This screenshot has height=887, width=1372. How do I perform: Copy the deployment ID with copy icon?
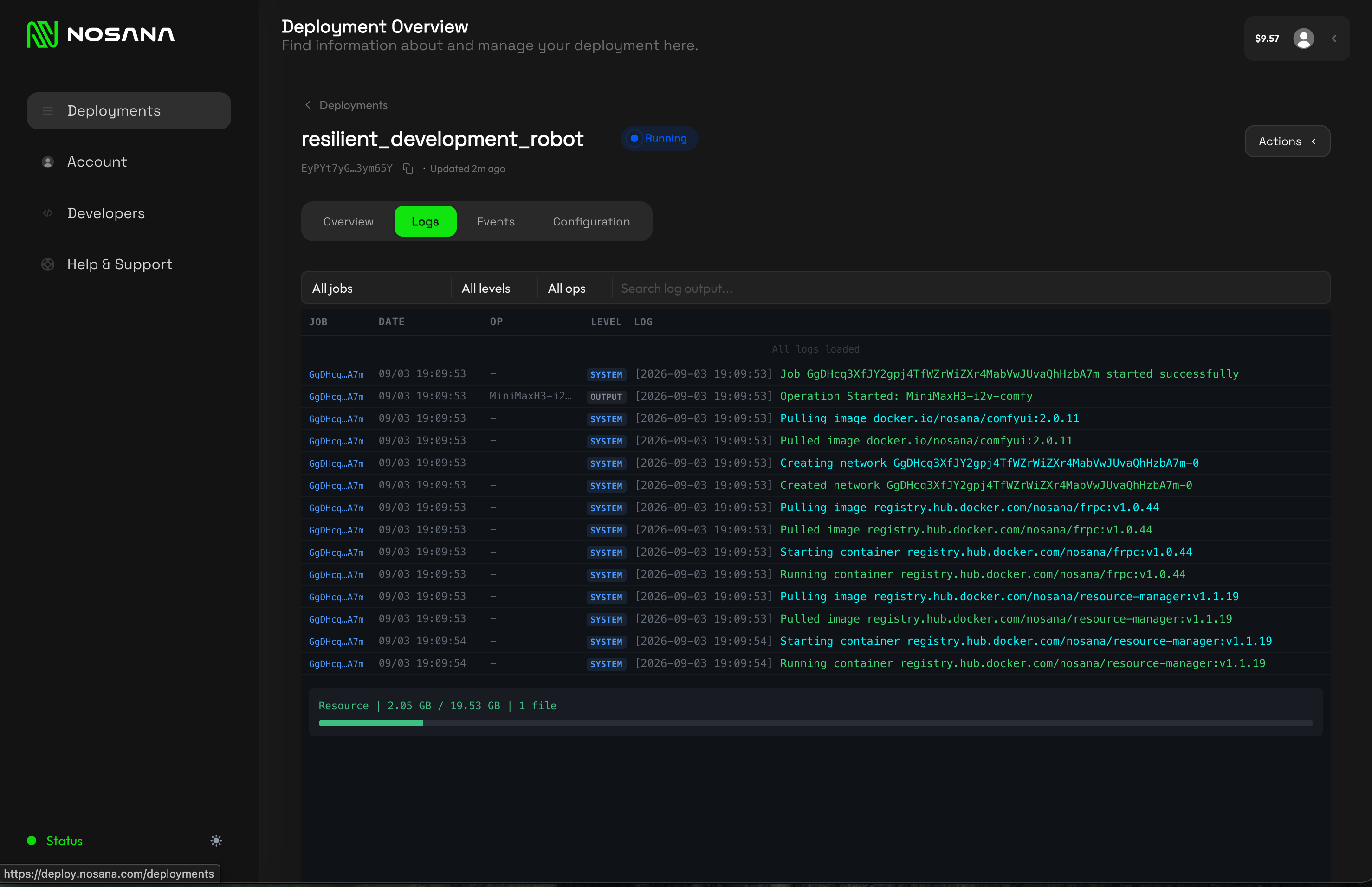coord(408,168)
